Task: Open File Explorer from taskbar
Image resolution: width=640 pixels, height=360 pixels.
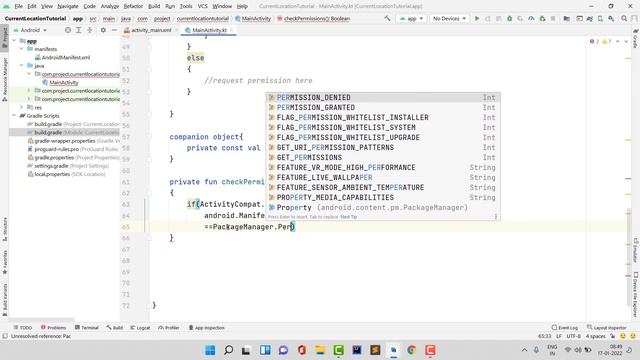Action: [320, 350]
